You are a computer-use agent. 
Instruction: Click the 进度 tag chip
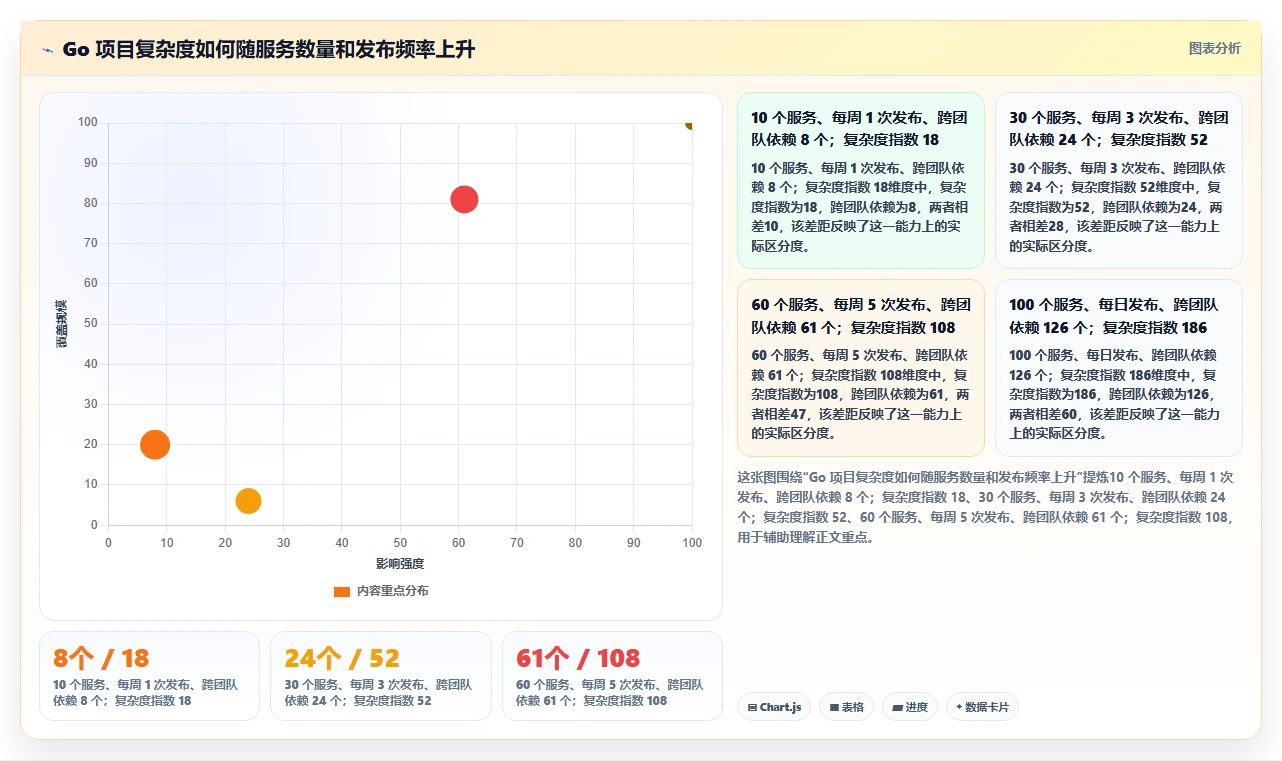tap(910, 707)
